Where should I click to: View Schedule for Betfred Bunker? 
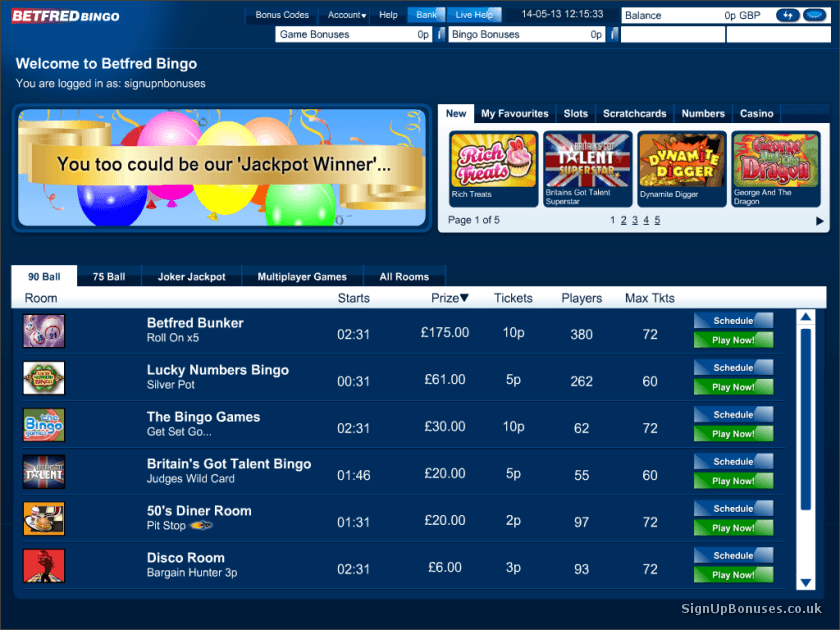tap(733, 320)
